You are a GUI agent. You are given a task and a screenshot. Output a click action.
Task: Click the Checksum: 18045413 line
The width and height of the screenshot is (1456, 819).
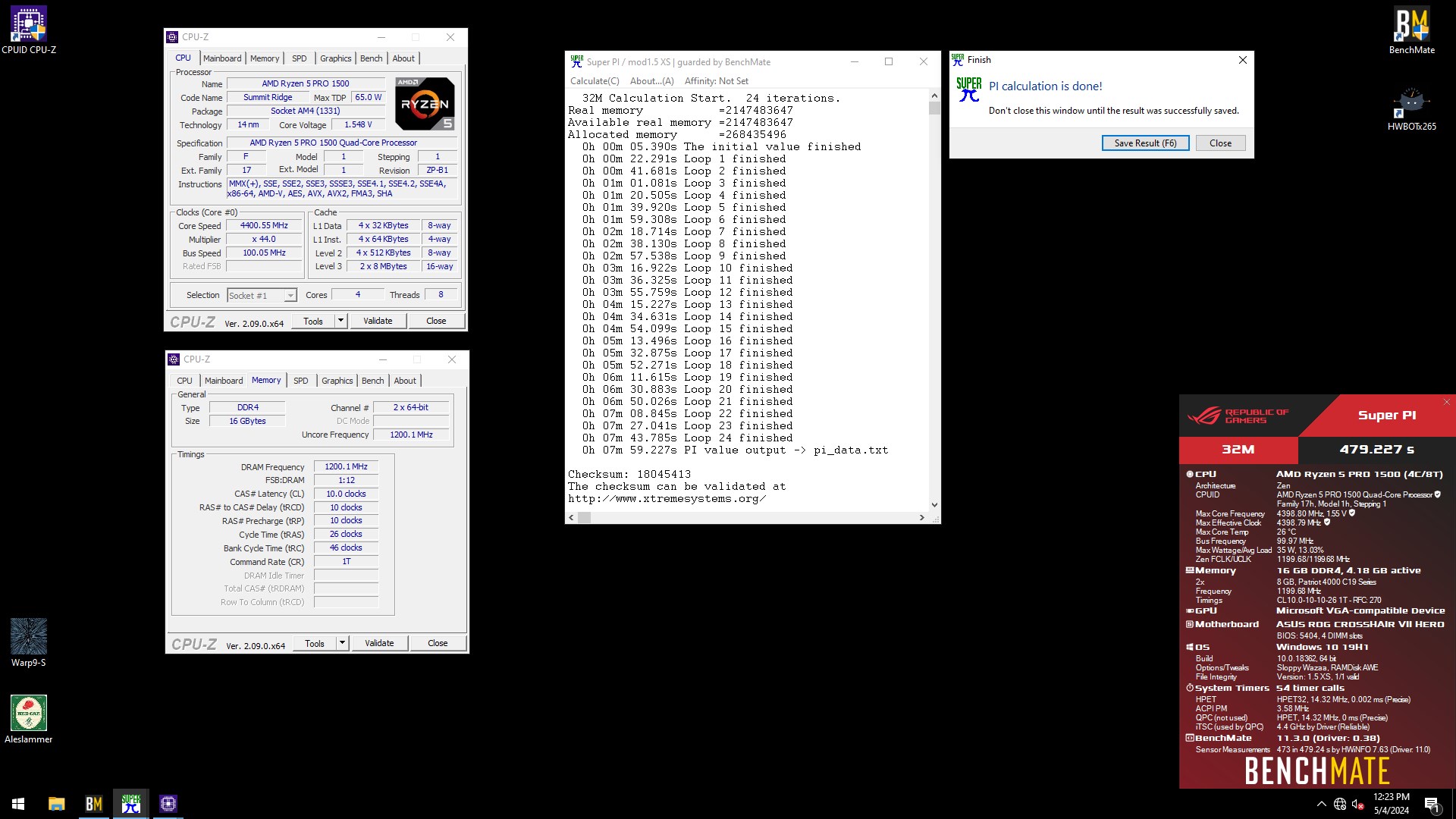pos(629,475)
